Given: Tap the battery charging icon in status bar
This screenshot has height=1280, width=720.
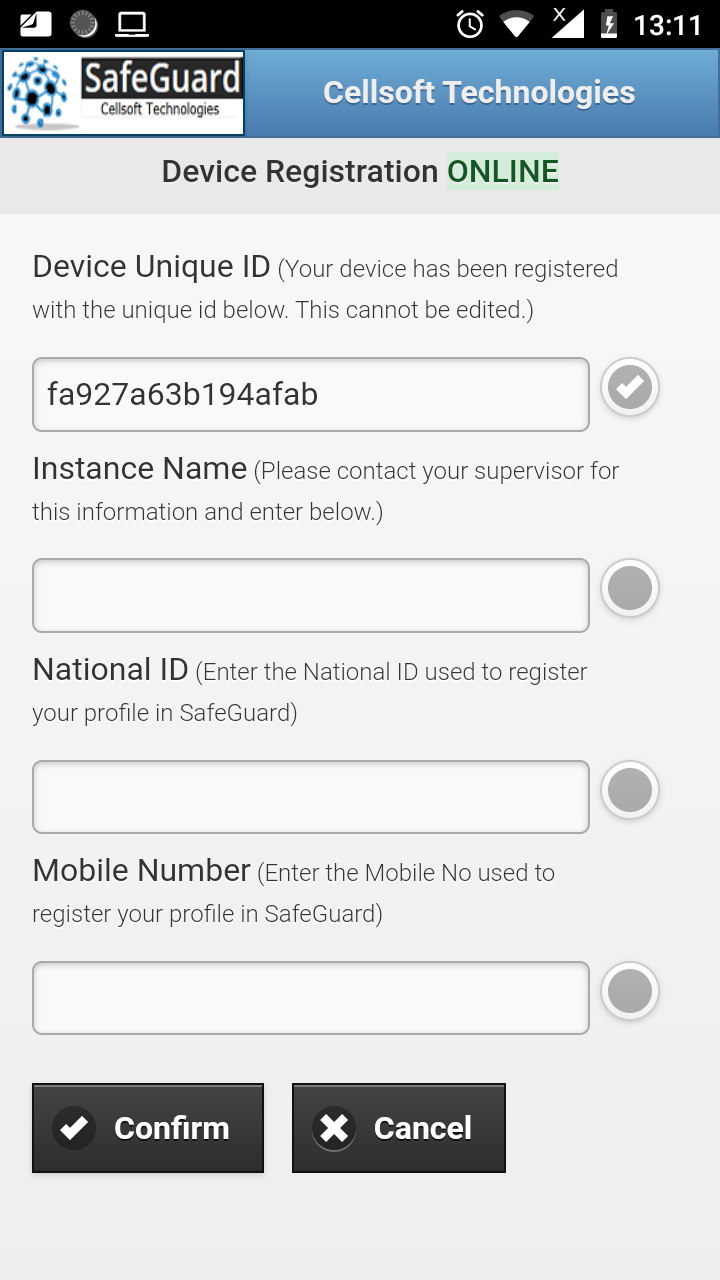Looking at the screenshot, I should coord(608,24).
